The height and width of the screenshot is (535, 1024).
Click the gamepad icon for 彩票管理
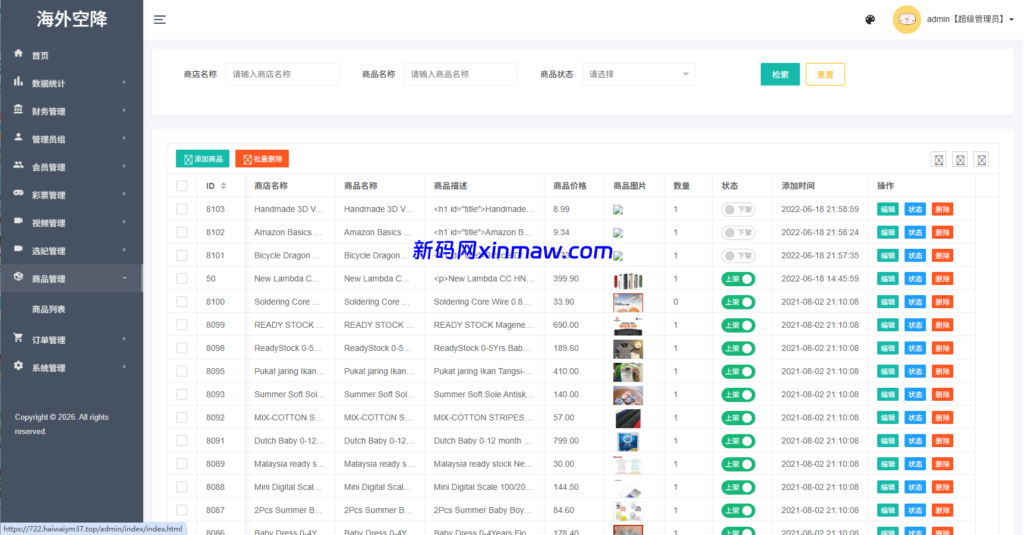[18, 193]
